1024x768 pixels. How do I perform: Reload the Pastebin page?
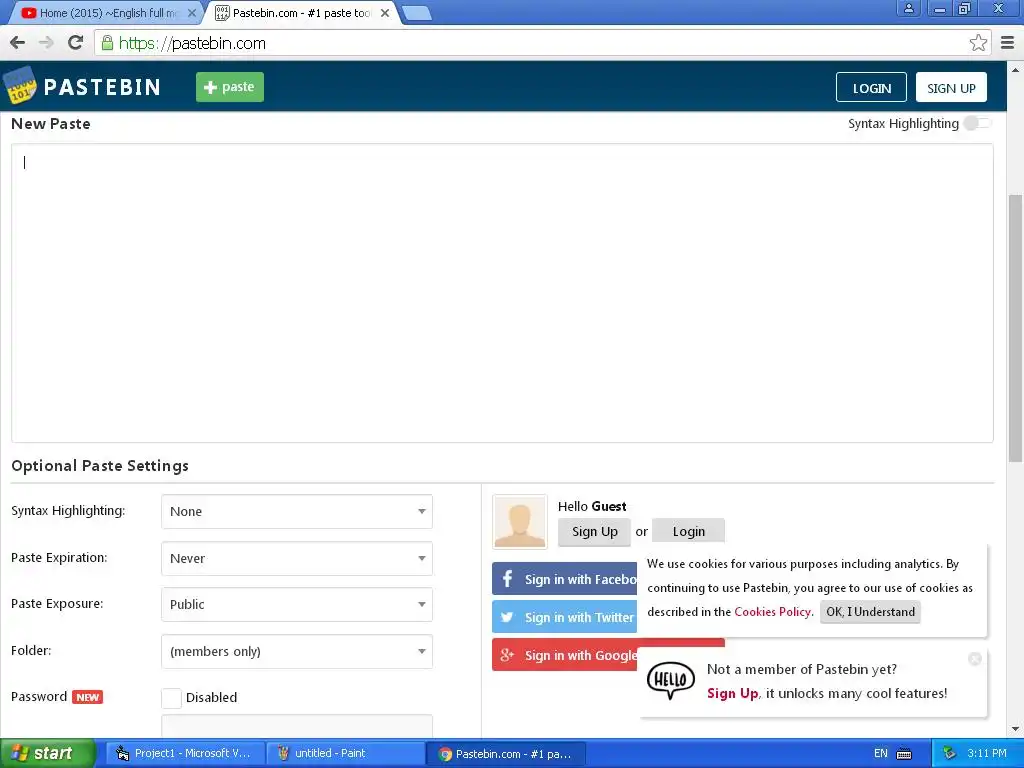tap(75, 43)
